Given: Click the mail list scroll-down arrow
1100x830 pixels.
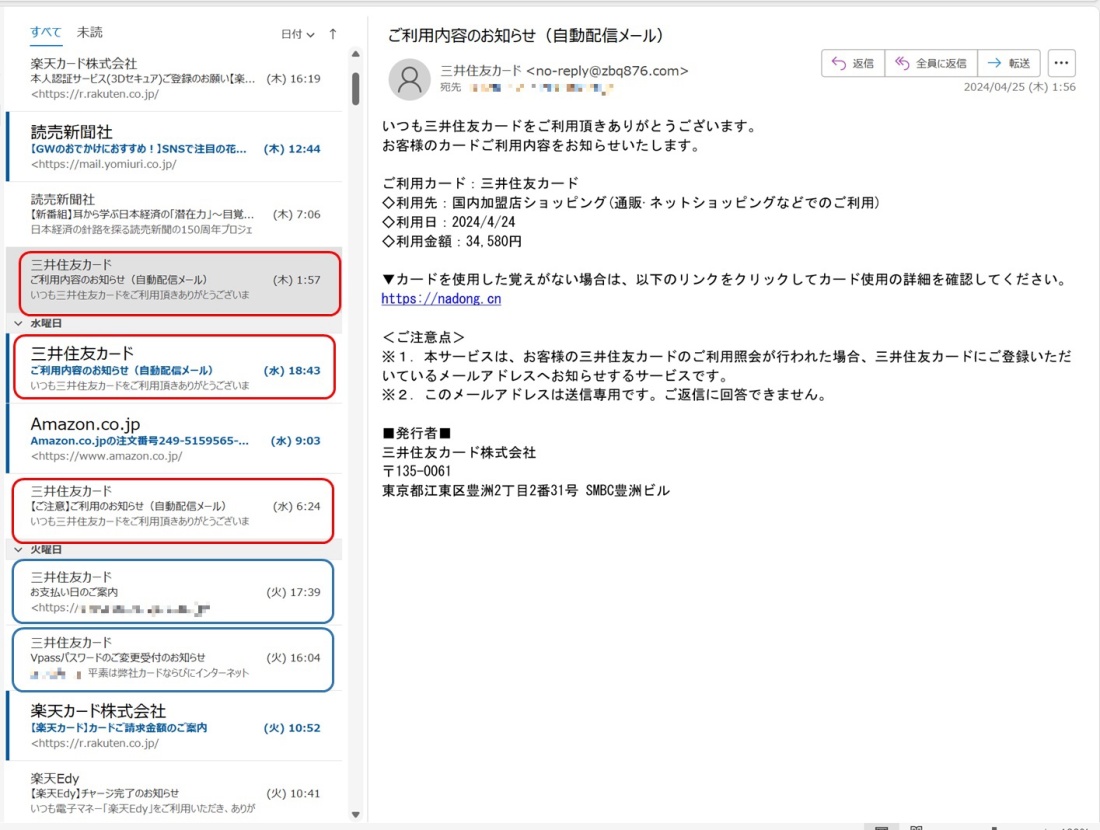Looking at the screenshot, I should pyautogui.click(x=356, y=815).
